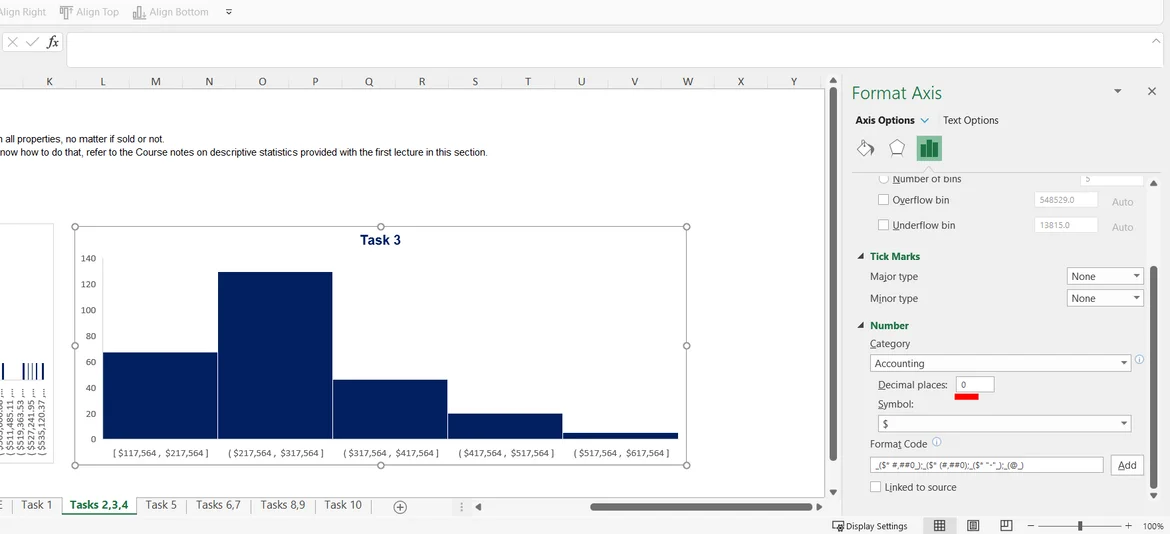Screen dimensions: 1170x534
Task: Switch to the Task 5 sheet tab
Action: point(160,505)
